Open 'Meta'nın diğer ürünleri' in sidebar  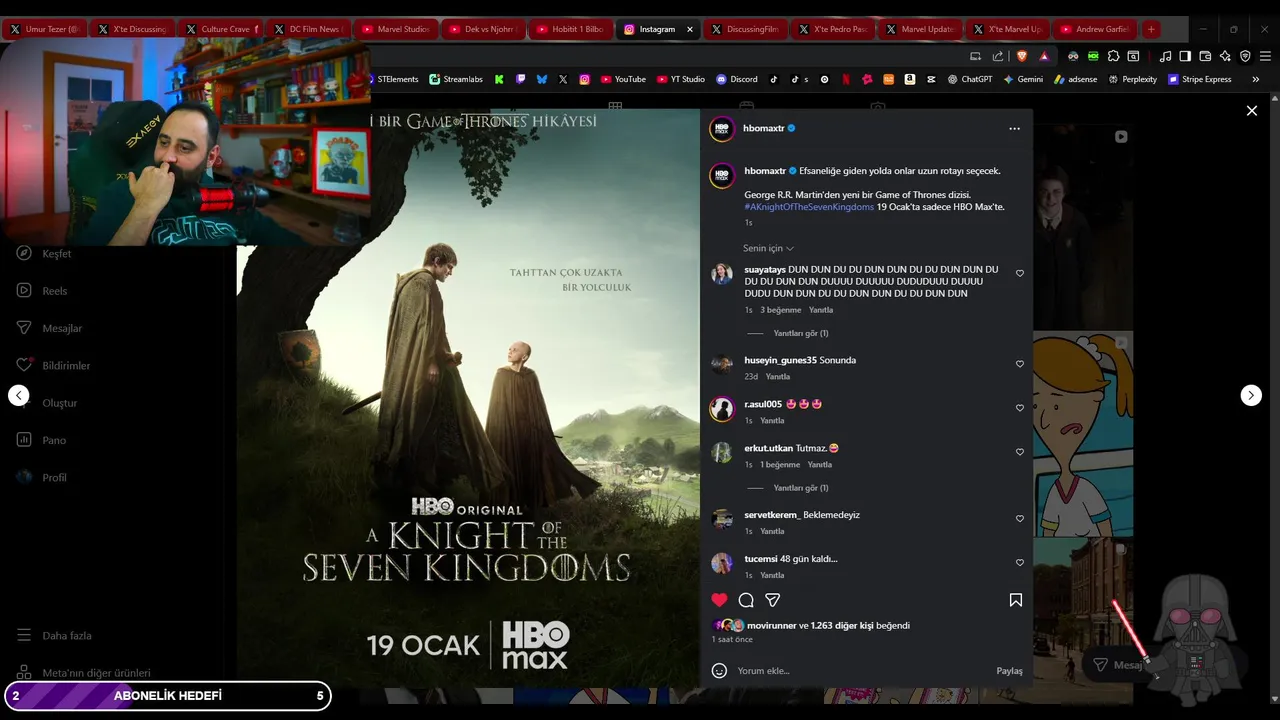(83, 673)
